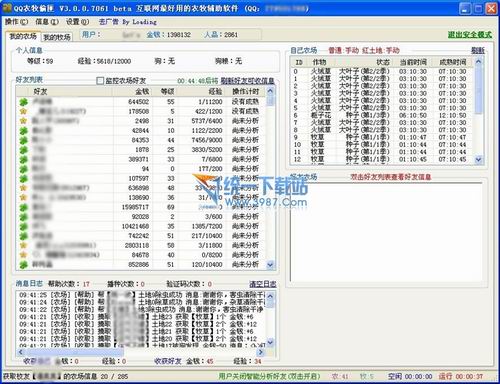The width and height of the screenshot is (500, 384).
Task: Click clover icon of friend with 644502 gold
Action: tap(23, 102)
